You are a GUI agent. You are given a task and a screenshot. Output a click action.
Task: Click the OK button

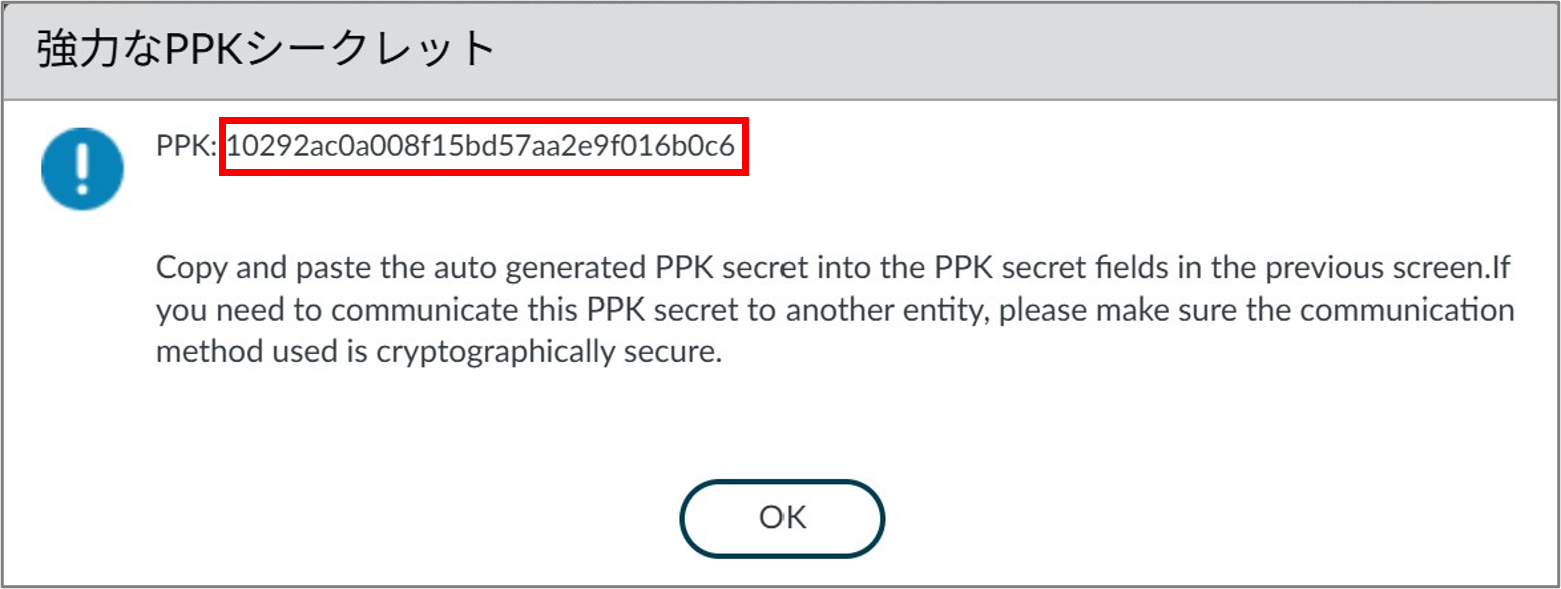click(782, 518)
